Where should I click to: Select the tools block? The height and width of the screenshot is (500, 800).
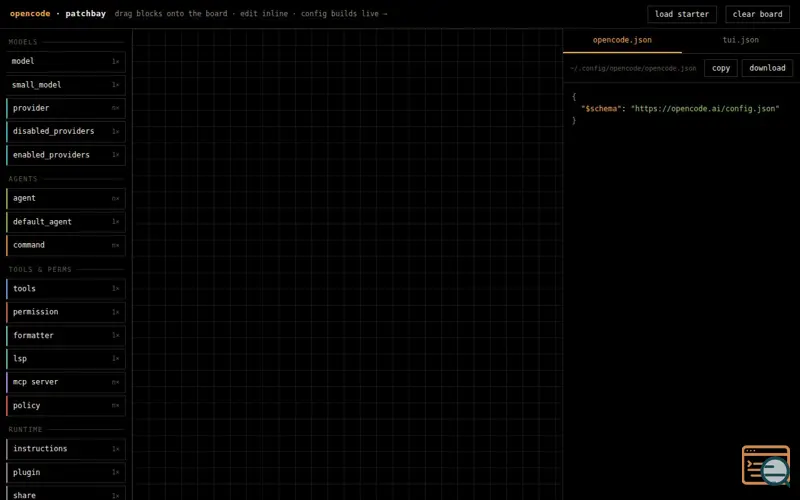[66, 289]
